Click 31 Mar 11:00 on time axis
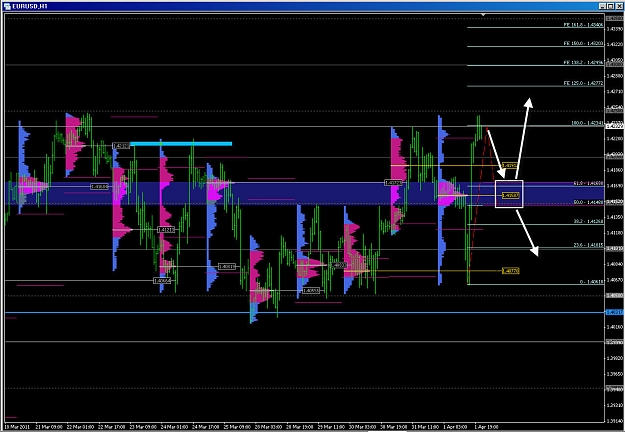The image size is (625, 432). pyautogui.click(x=425, y=427)
